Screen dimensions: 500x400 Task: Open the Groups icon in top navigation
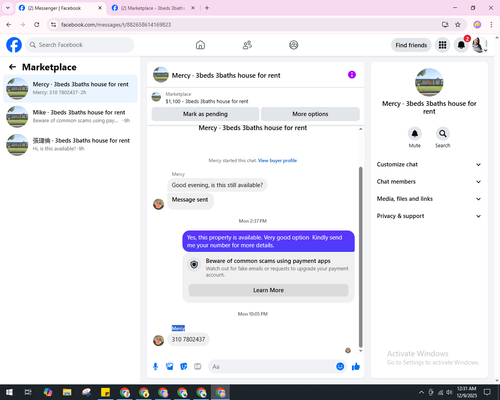click(x=294, y=45)
